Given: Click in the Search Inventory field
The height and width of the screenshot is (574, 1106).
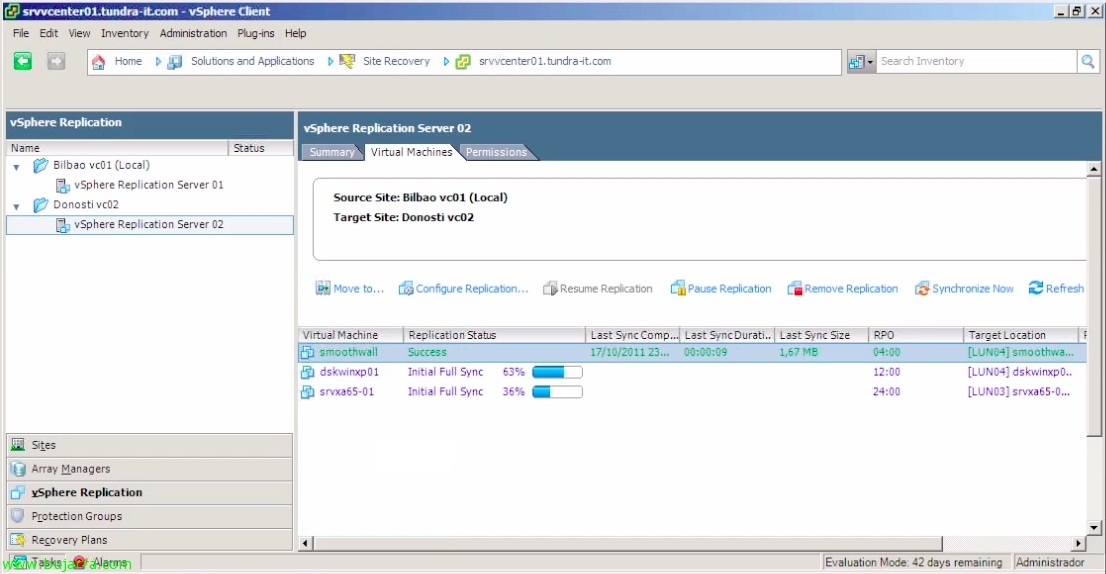Looking at the screenshot, I should [x=976, y=61].
